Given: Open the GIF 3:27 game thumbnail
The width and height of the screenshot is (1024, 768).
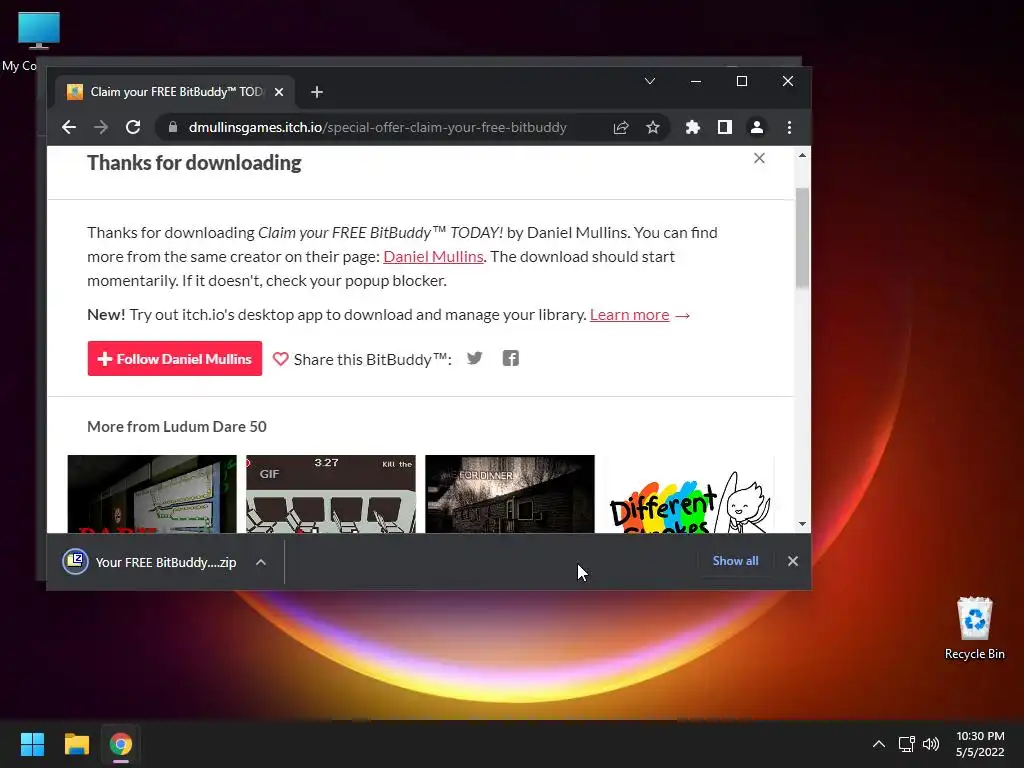Looking at the screenshot, I should (x=330, y=494).
